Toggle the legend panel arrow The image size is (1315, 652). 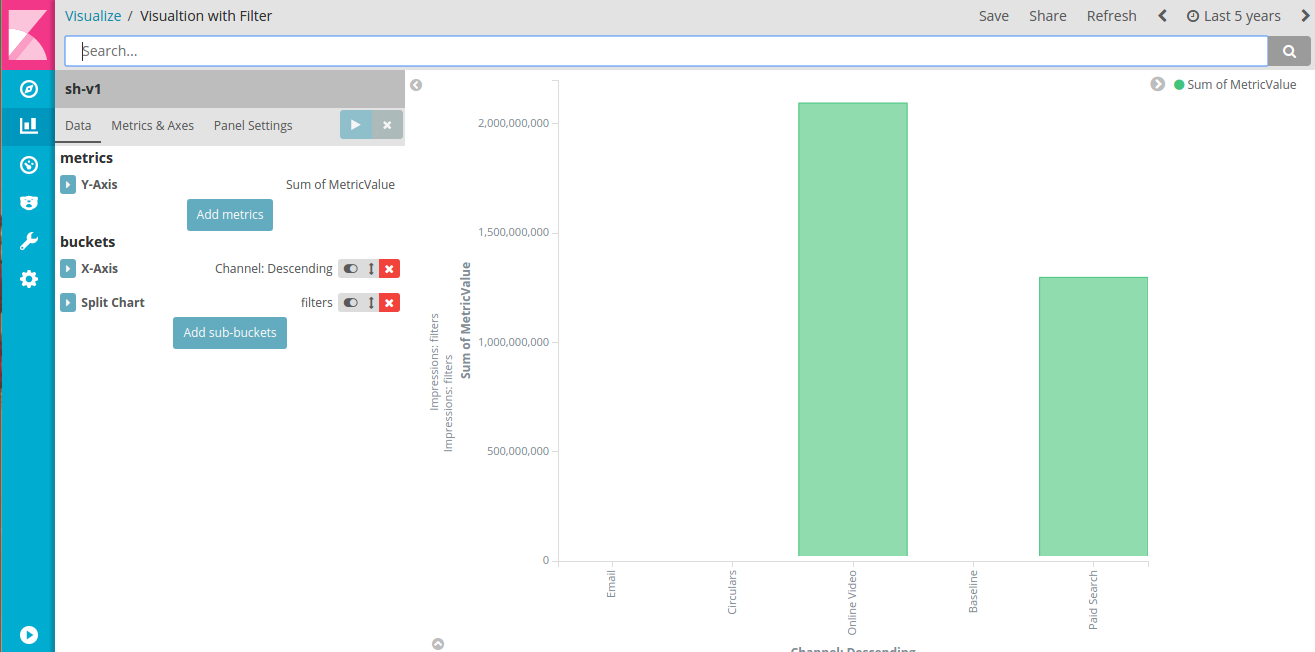click(x=1157, y=85)
